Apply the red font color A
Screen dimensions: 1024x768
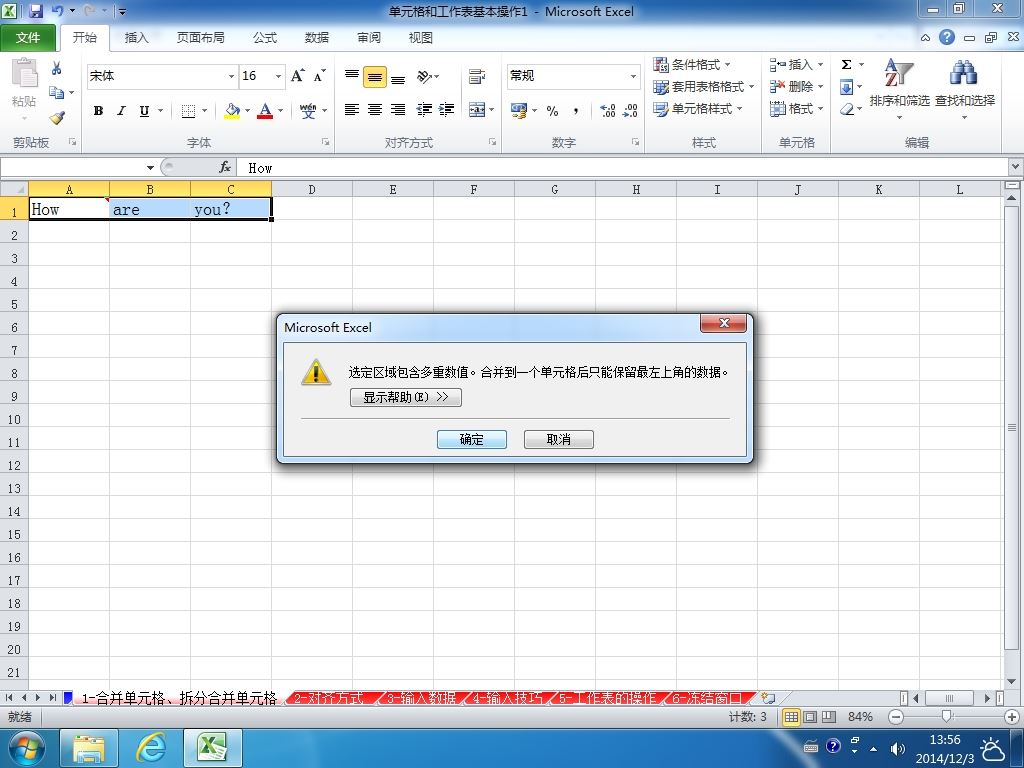click(x=264, y=111)
